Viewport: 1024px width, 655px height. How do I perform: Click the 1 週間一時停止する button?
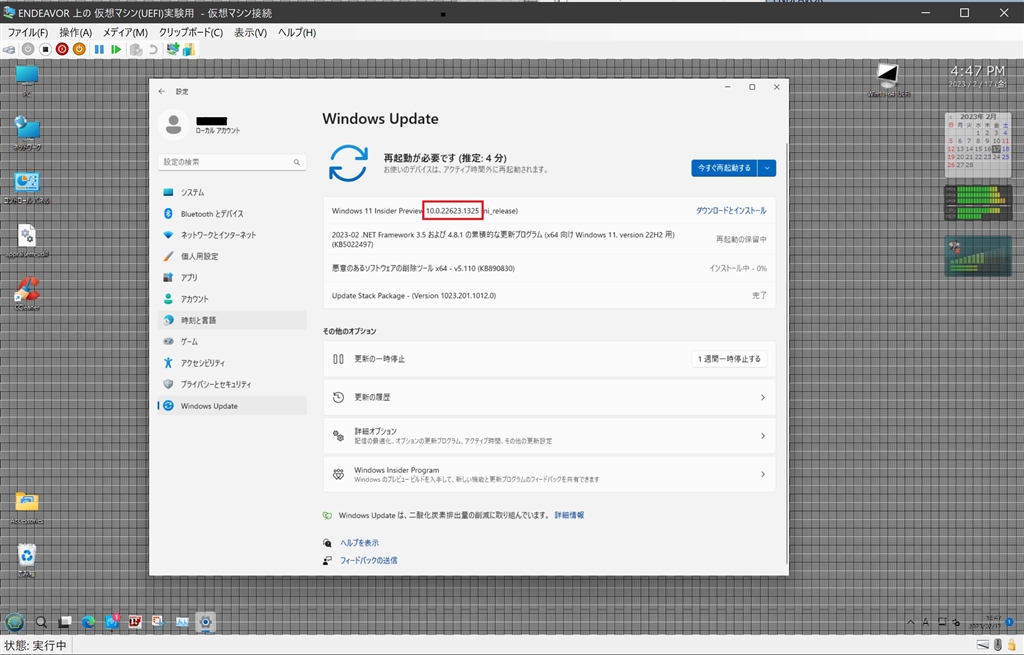tap(729, 359)
